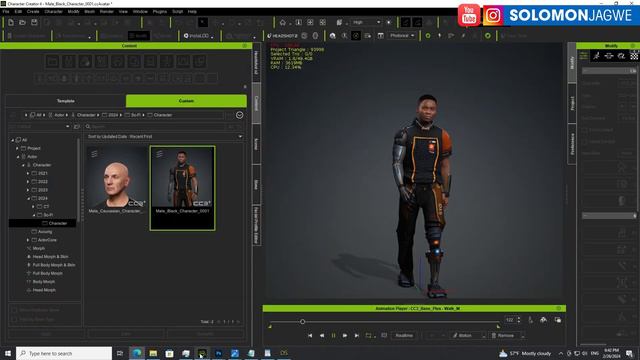Click the Home camera view icon
The width and height of the screenshot is (640, 360).
click(x=282, y=22)
